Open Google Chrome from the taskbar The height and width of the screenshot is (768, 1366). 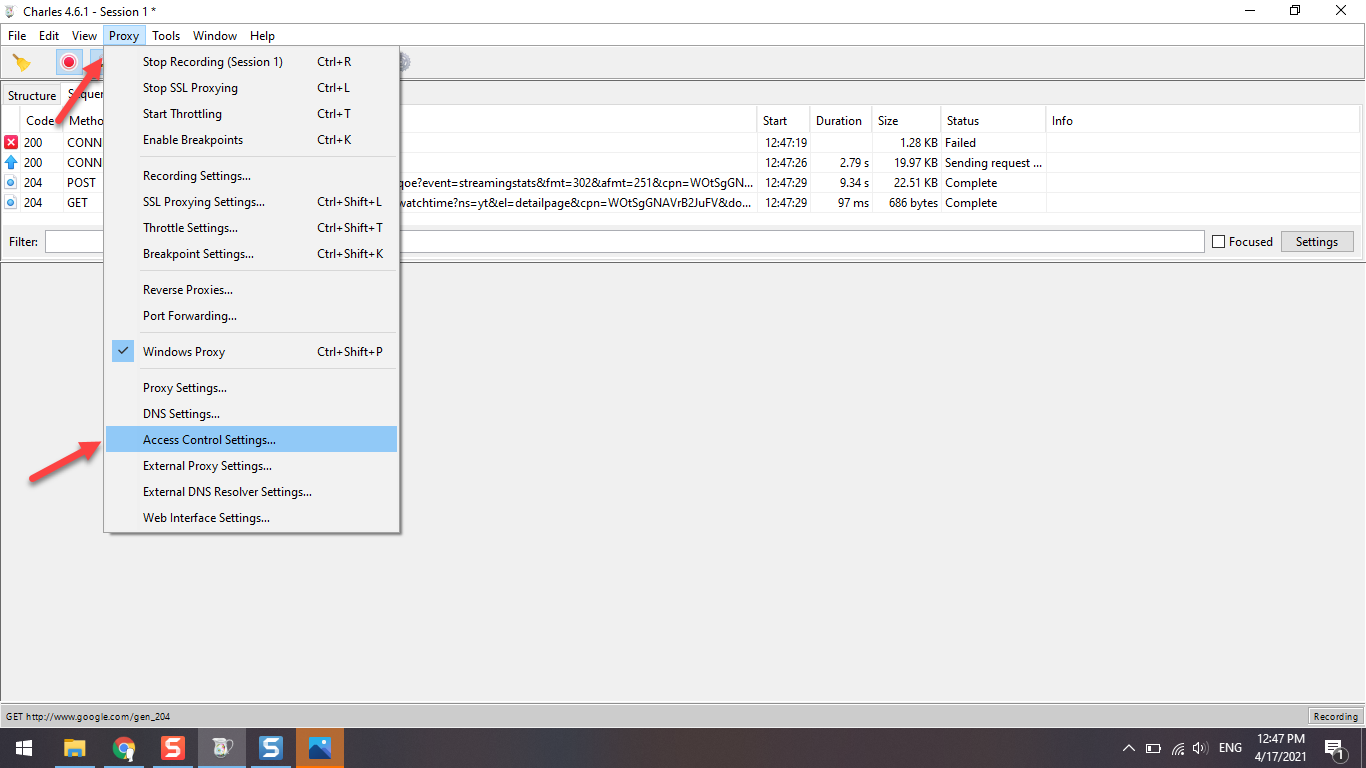pos(124,748)
